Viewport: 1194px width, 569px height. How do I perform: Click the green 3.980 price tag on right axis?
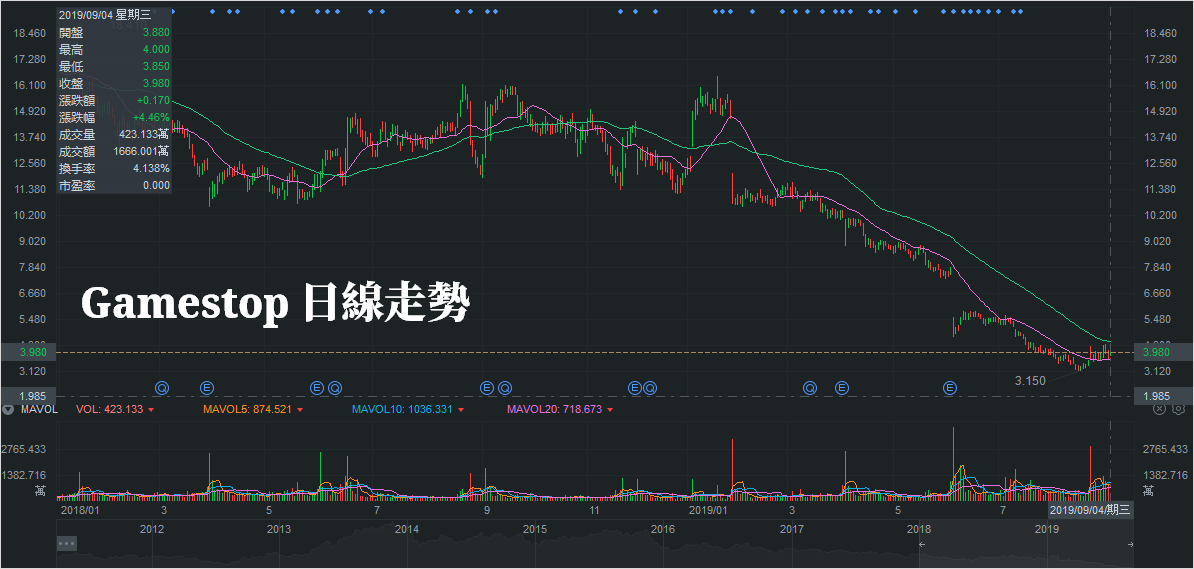tap(1156, 352)
